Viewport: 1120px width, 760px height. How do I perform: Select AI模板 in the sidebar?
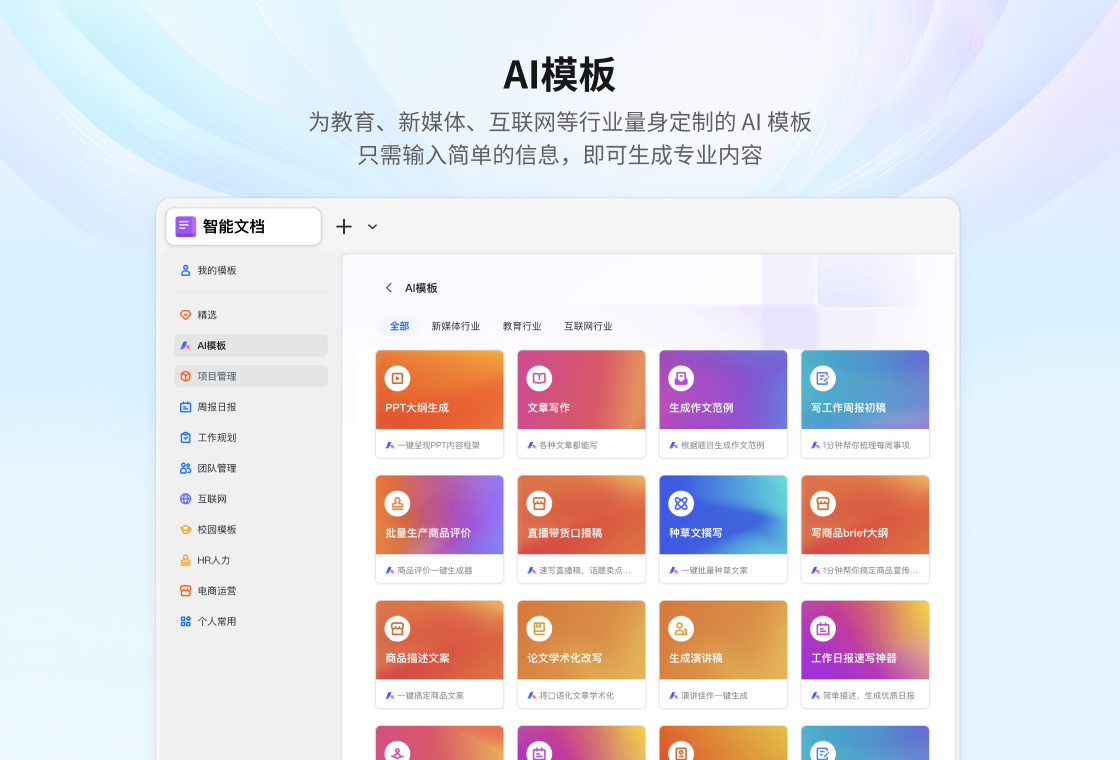251,346
